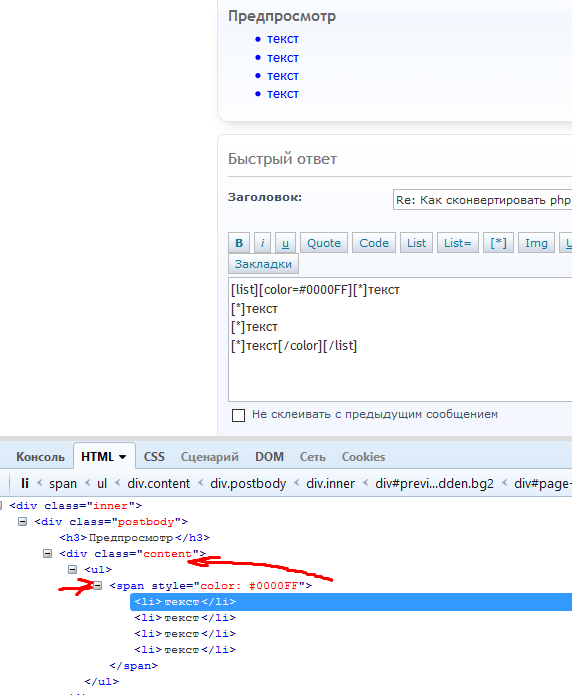This screenshot has height=695, width=572.
Task: Select the ul breadcrumb element
Action: point(102,483)
